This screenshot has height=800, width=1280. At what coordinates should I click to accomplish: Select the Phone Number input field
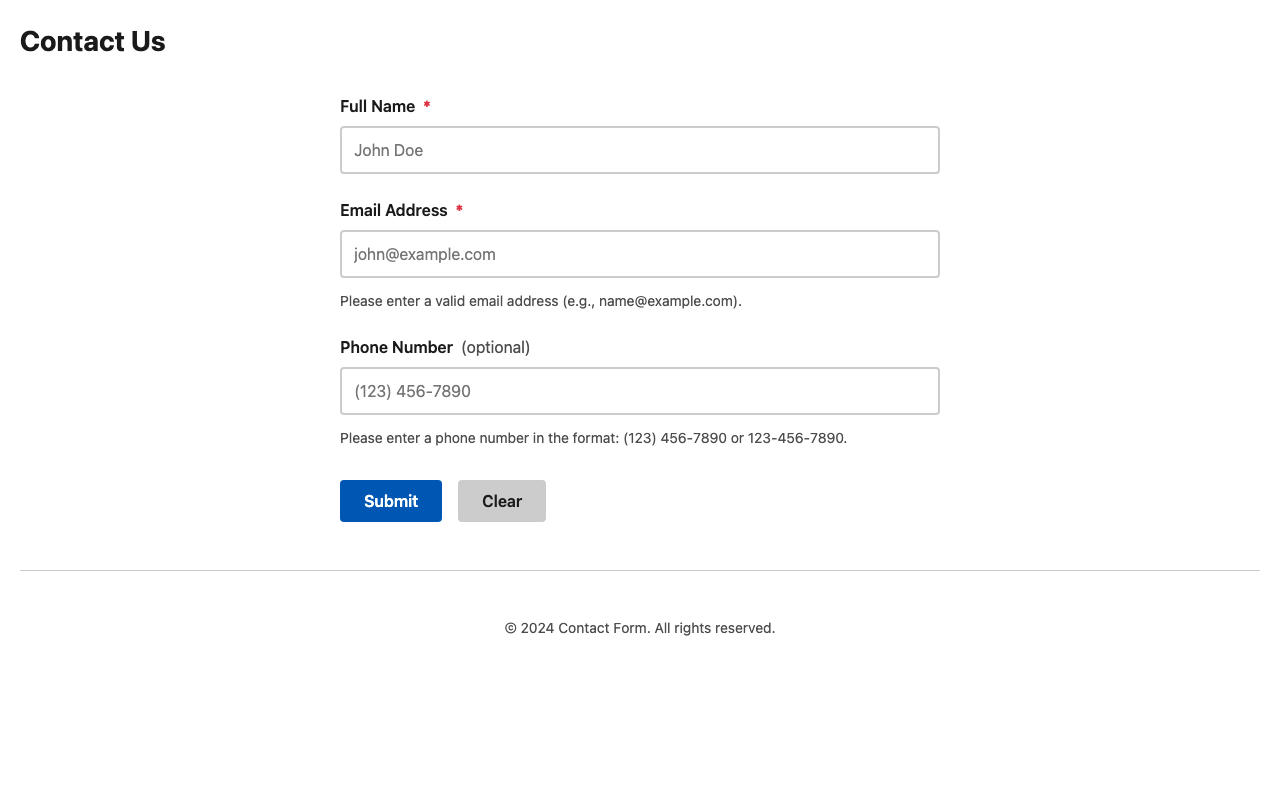pyautogui.click(x=640, y=391)
